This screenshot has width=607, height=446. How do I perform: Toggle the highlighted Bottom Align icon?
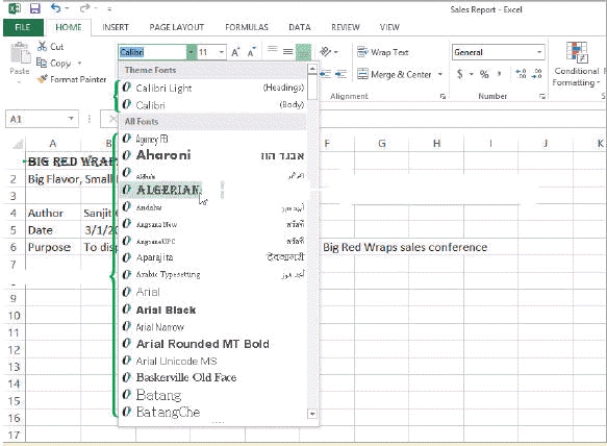[x=304, y=52]
